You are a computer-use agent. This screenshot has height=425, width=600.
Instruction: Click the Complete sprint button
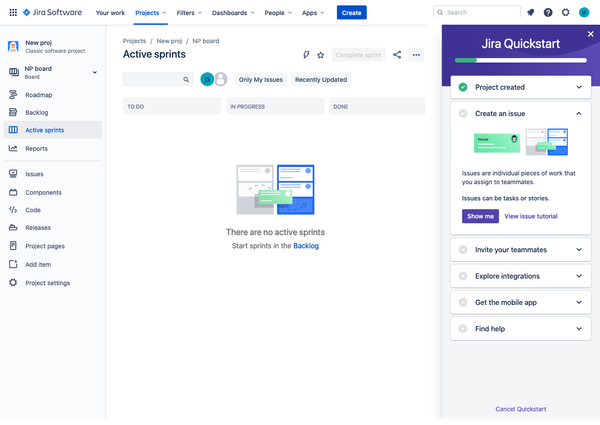[x=359, y=55]
